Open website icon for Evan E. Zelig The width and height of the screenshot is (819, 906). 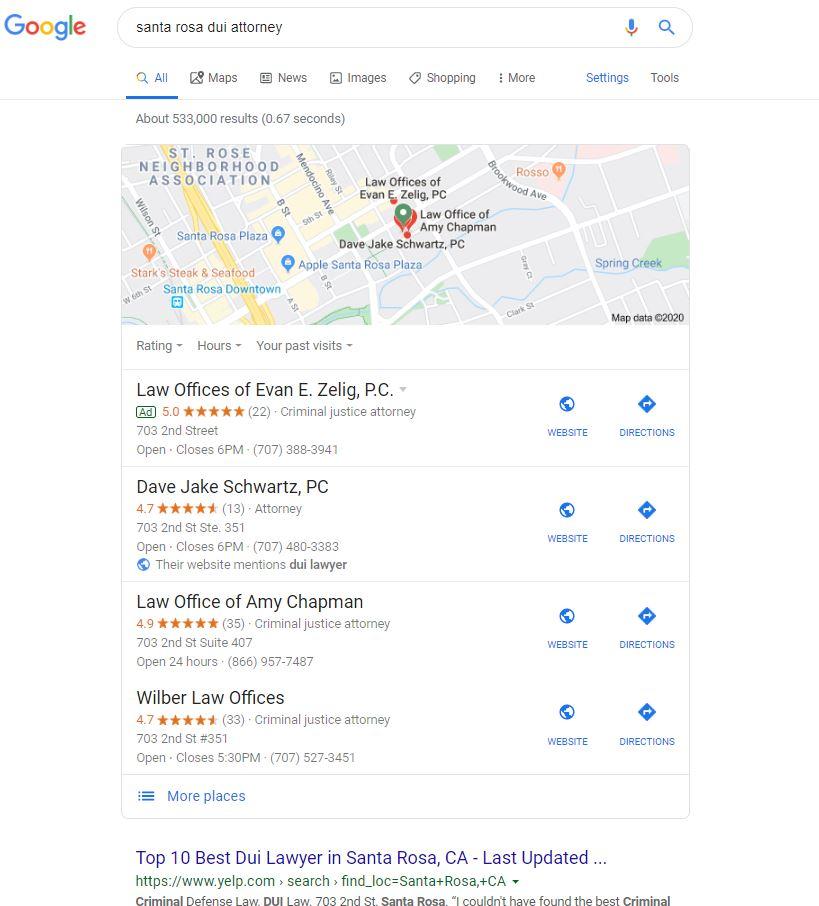tap(567, 404)
